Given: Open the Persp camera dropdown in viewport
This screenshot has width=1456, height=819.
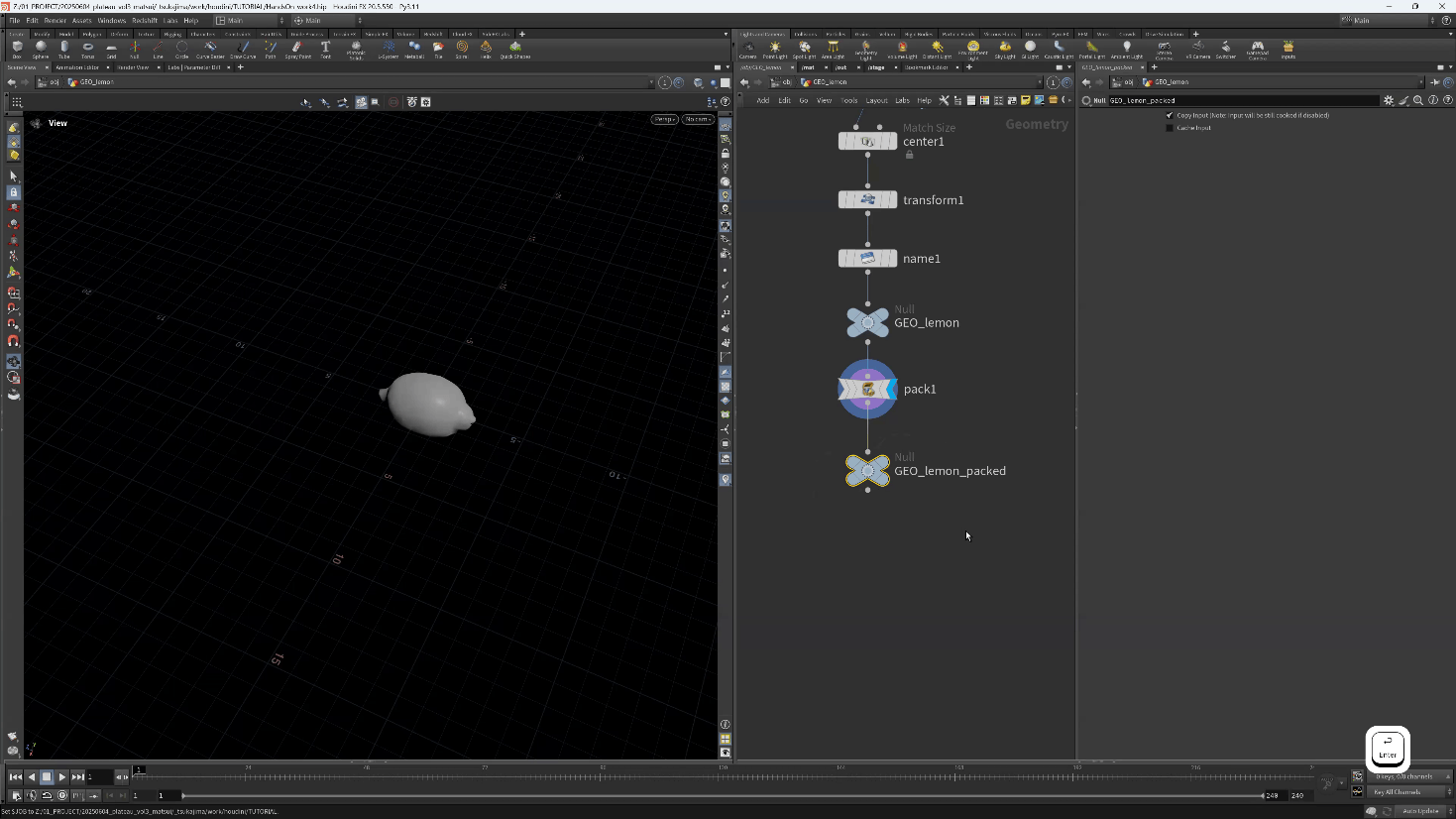Looking at the screenshot, I should point(664,119).
